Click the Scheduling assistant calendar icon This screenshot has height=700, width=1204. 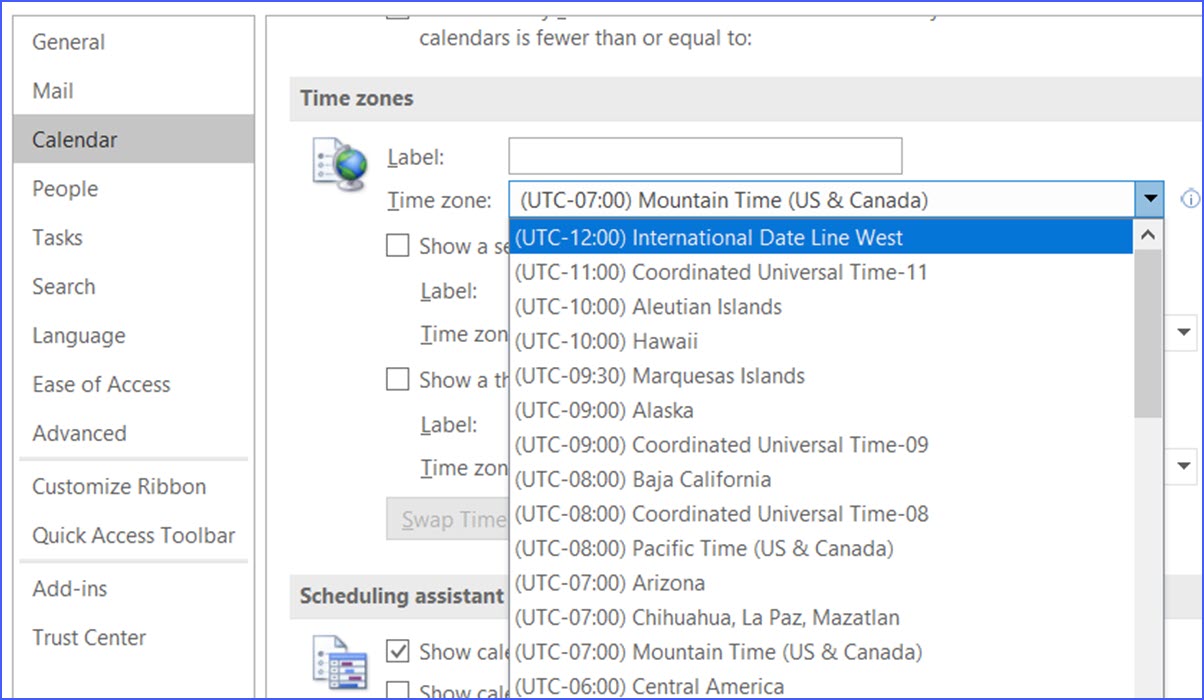pos(338,662)
